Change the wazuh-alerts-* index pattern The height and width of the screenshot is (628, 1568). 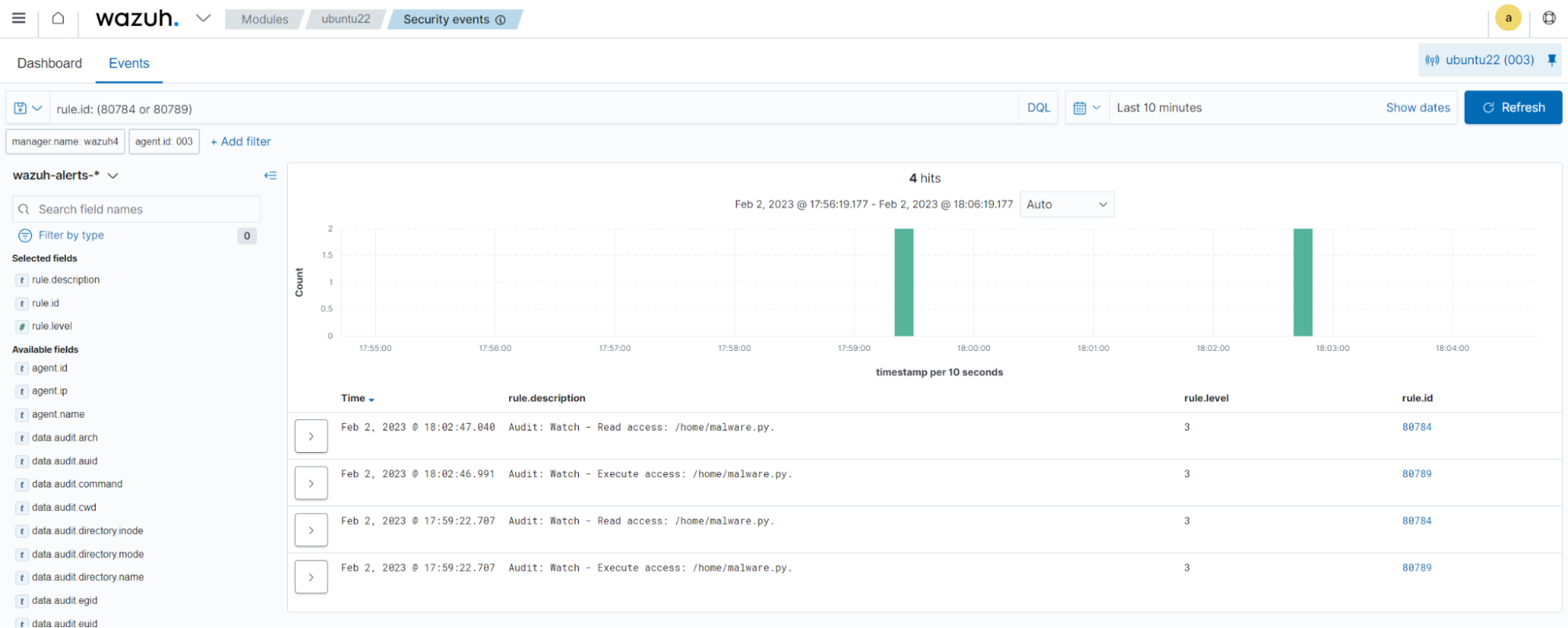[65, 175]
